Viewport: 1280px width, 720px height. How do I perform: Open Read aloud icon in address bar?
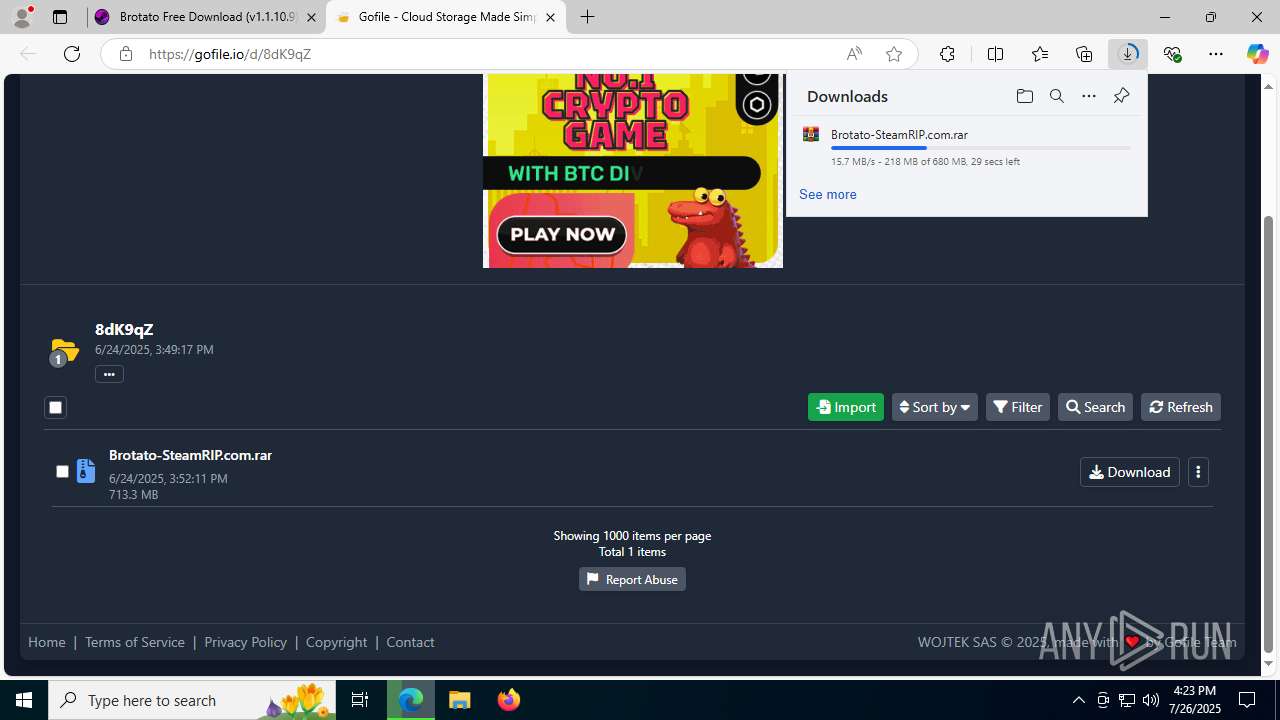pyautogui.click(x=854, y=54)
